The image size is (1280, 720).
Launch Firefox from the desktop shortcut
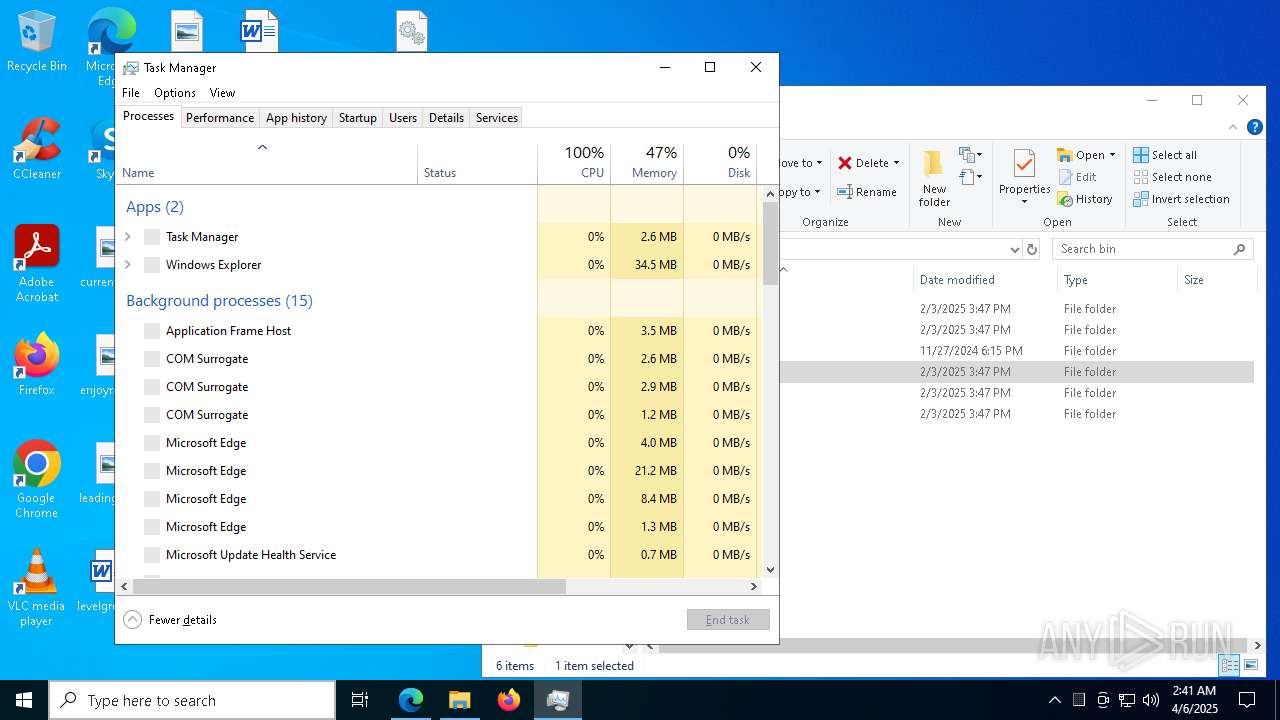[36, 364]
